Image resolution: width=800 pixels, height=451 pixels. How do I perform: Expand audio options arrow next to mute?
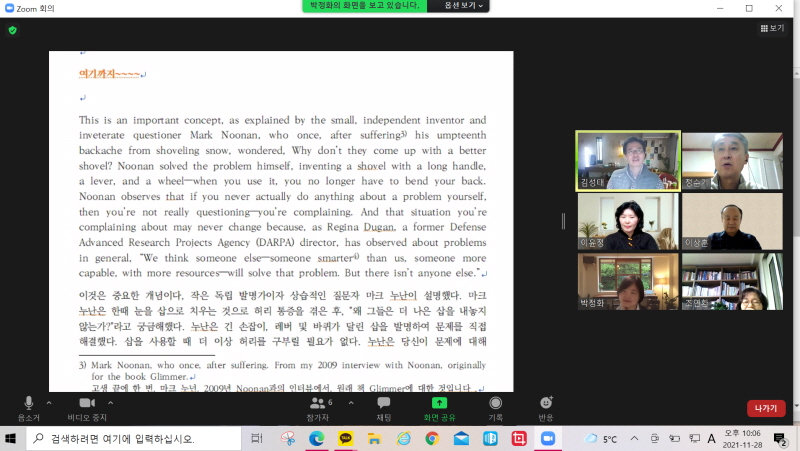[x=49, y=402]
